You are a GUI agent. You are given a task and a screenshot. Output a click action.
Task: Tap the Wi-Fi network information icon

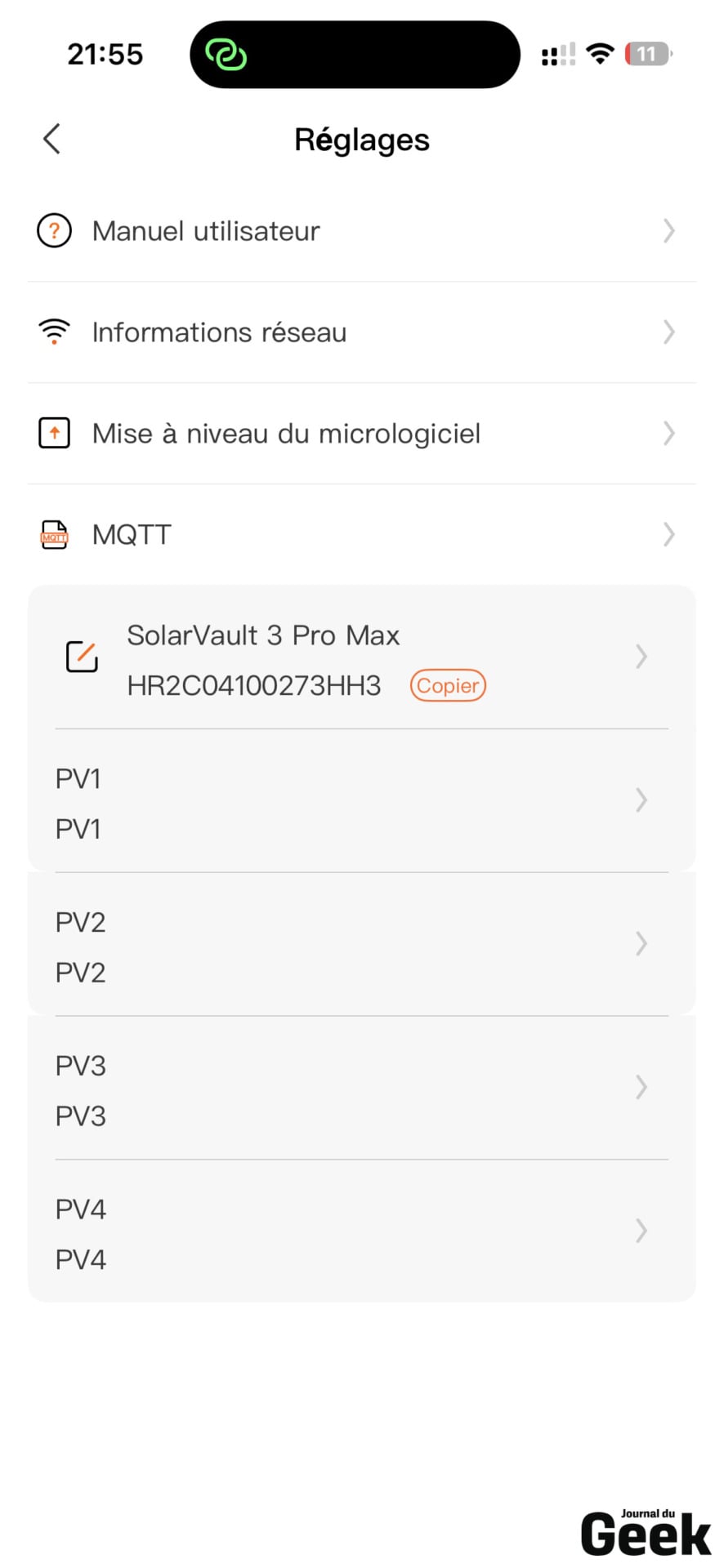coord(54,332)
